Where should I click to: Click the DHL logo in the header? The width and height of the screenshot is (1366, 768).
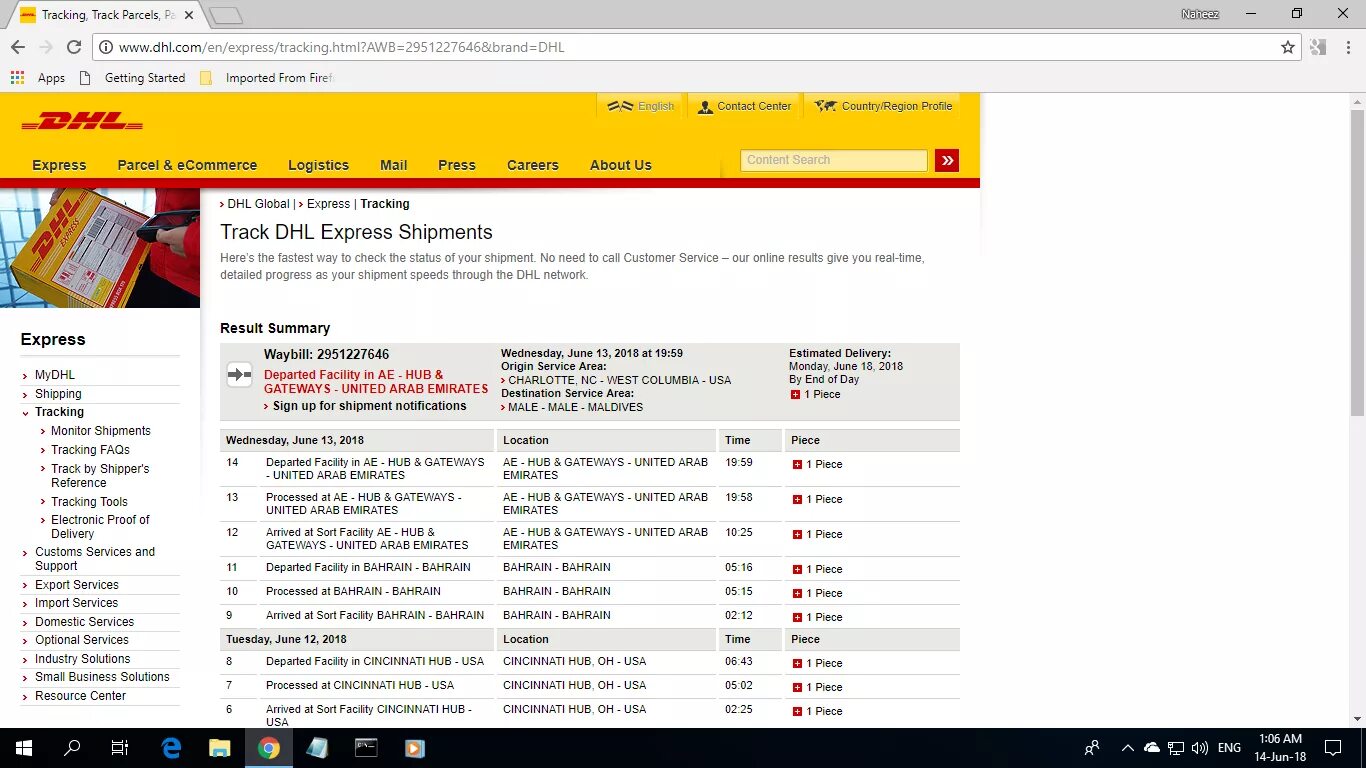pyautogui.click(x=82, y=121)
